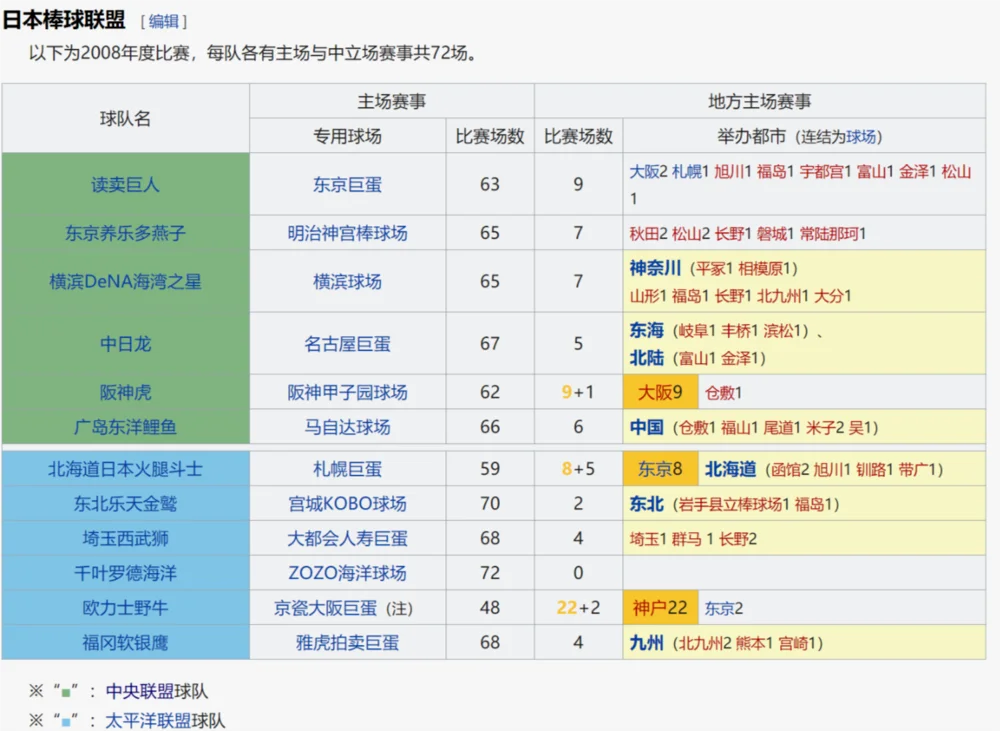The width and height of the screenshot is (1000, 731).
Task: Click the 太平洋联盟 link in the footnote
Action: tap(148, 721)
